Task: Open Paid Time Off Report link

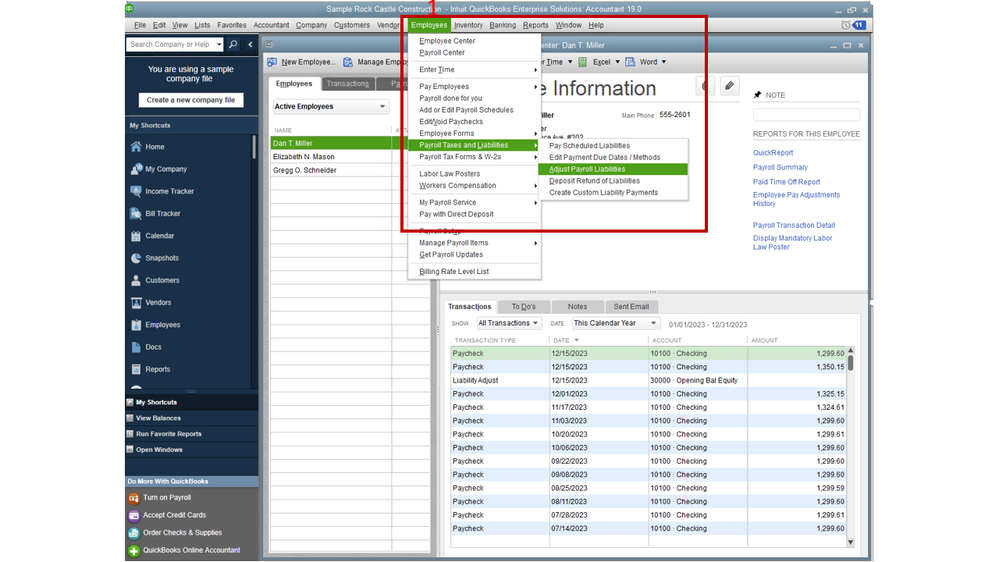Action: coord(786,182)
